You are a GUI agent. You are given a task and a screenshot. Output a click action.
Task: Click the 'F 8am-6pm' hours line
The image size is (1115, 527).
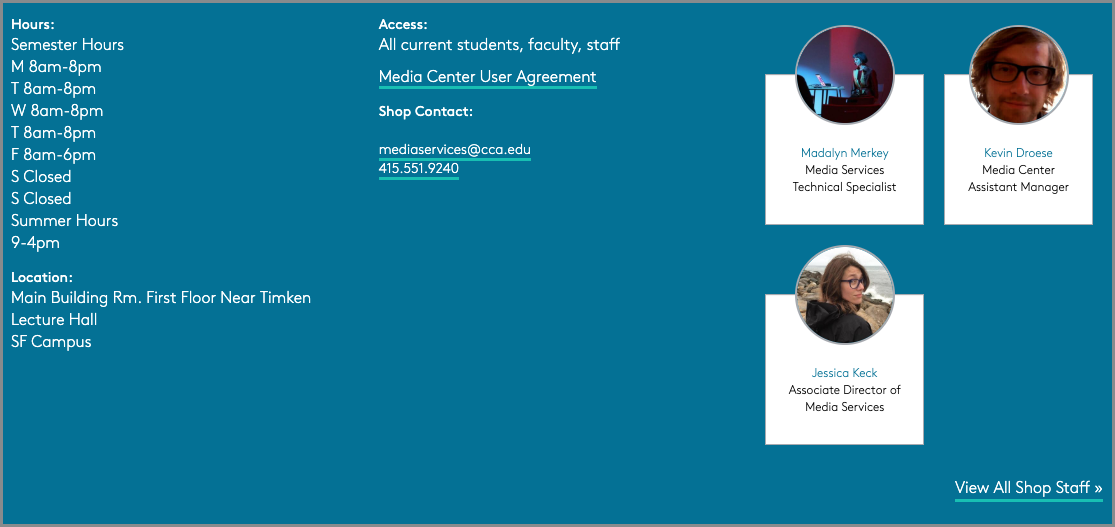pos(53,155)
